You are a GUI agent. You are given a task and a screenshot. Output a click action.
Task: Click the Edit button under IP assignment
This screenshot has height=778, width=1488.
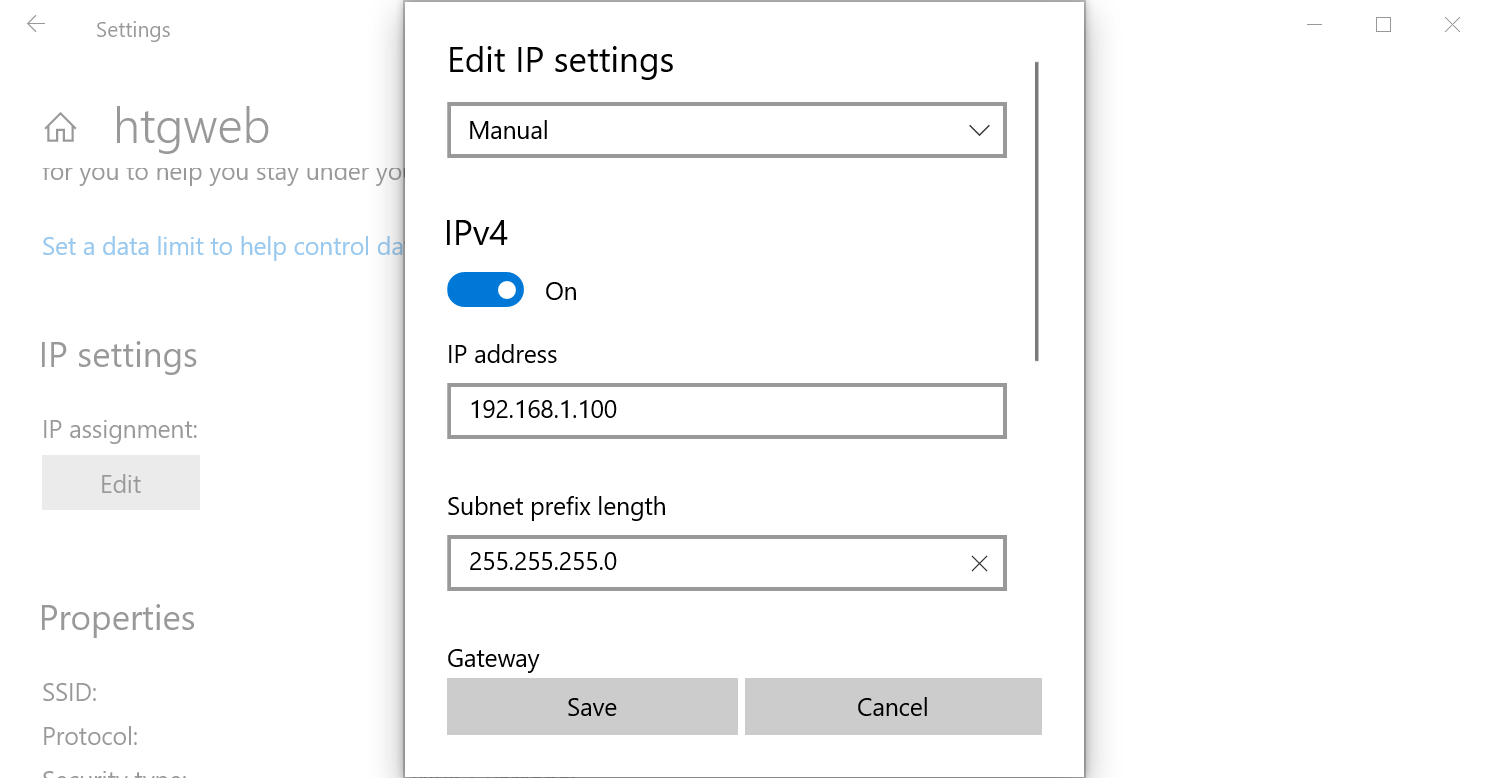tap(120, 482)
